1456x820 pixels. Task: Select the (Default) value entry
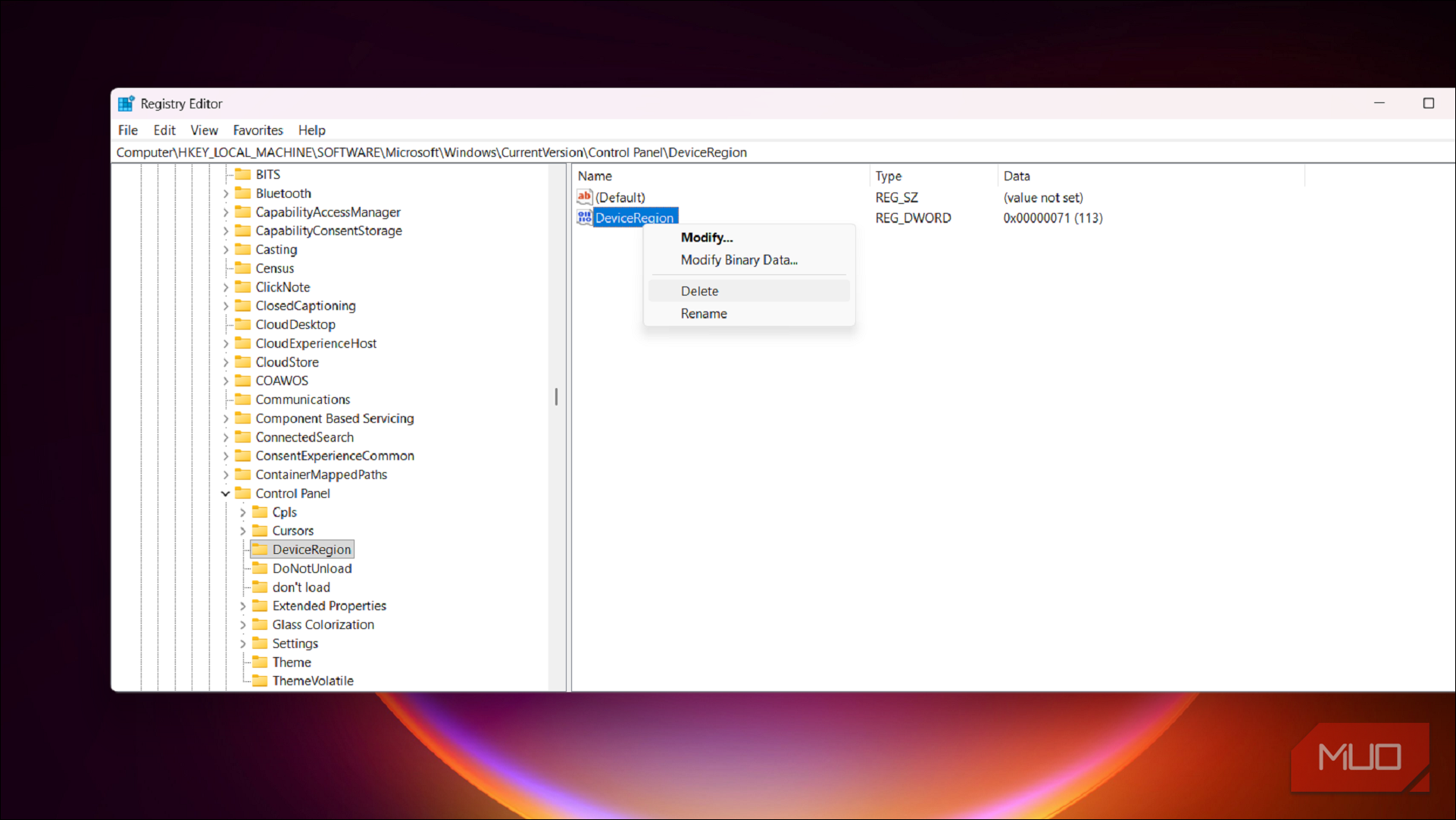620,197
